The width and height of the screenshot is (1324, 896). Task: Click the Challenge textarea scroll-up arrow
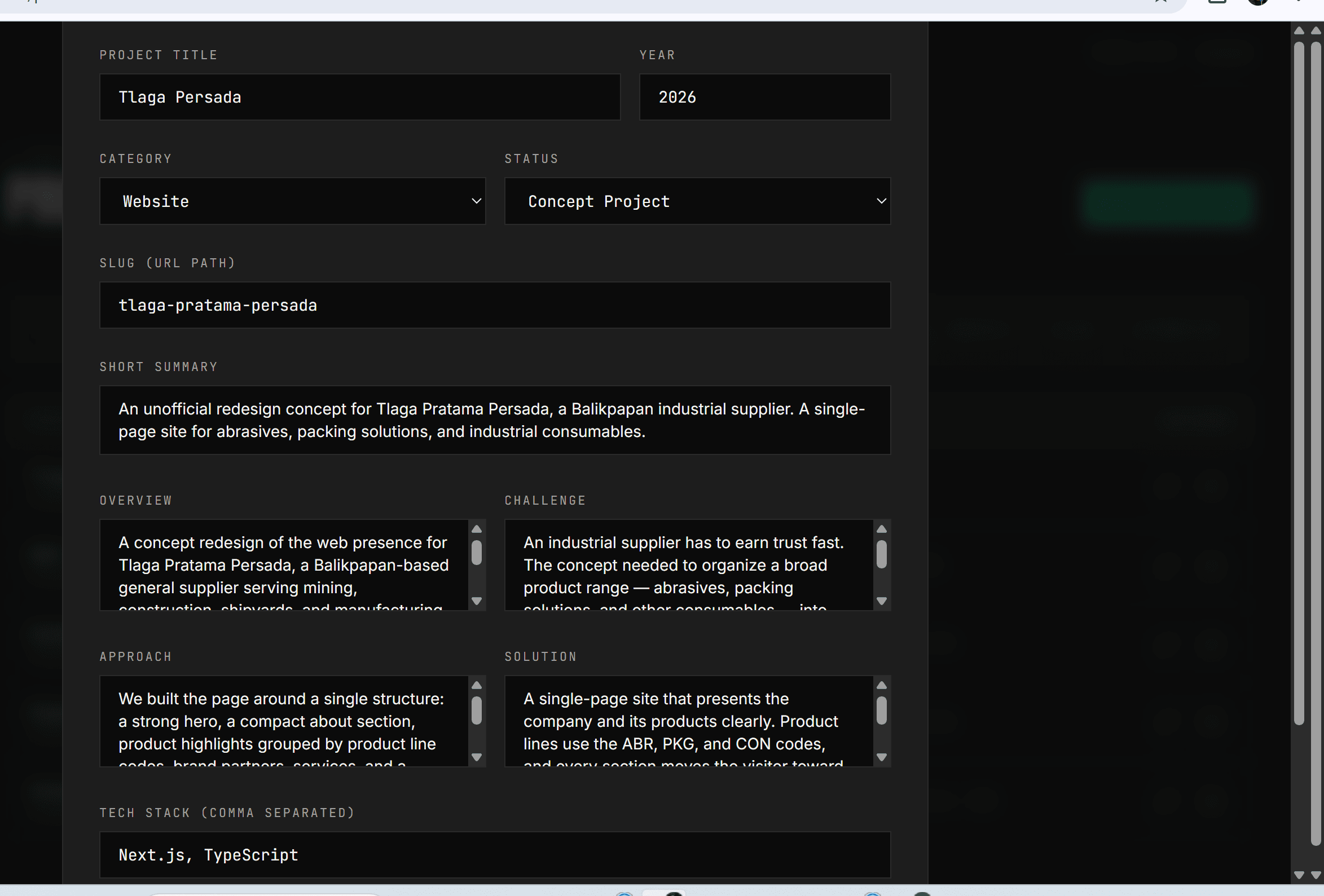(x=882, y=529)
